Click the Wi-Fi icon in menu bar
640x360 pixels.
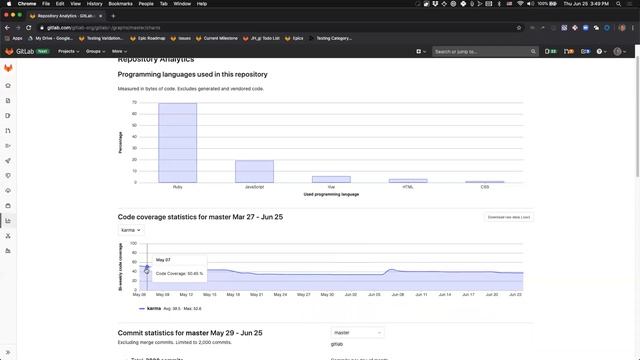(x=520, y=4)
